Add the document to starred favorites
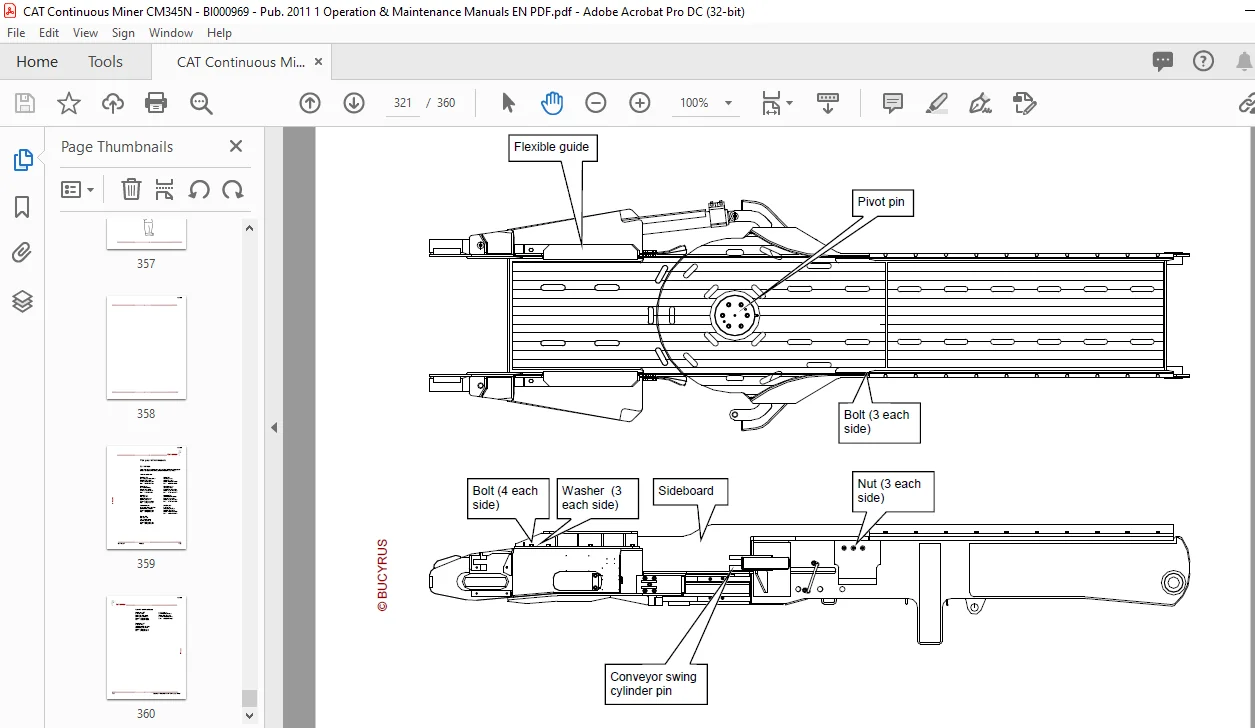This screenshot has width=1255, height=728. pyautogui.click(x=68, y=103)
